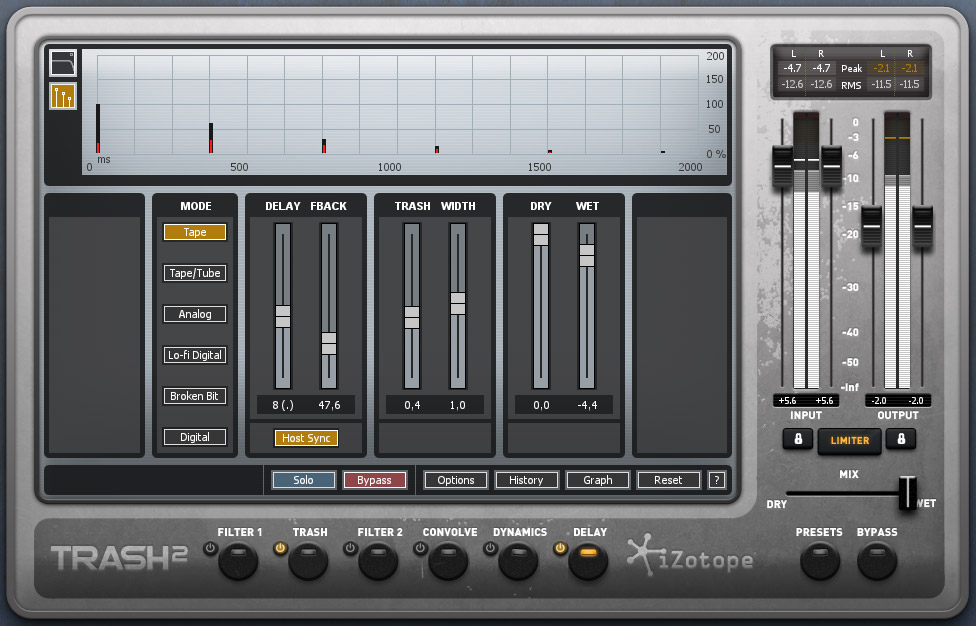Lock the output level faders
The image size is (976, 626).
901,441
